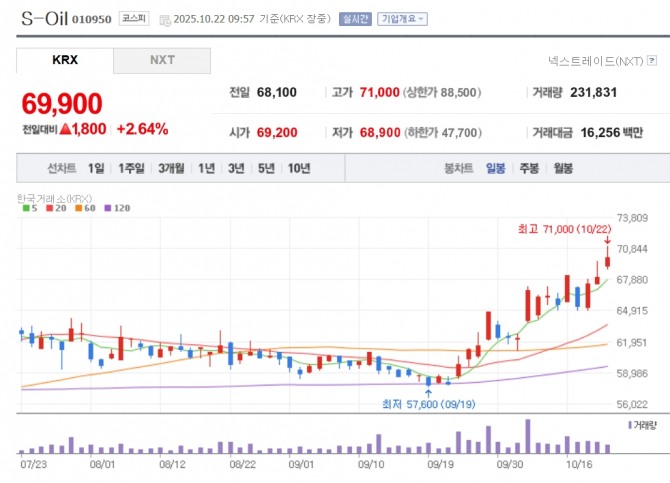Click the 넥스트레이드(NXT) link
This screenshot has width=670, height=483.
pyautogui.click(x=596, y=61)
